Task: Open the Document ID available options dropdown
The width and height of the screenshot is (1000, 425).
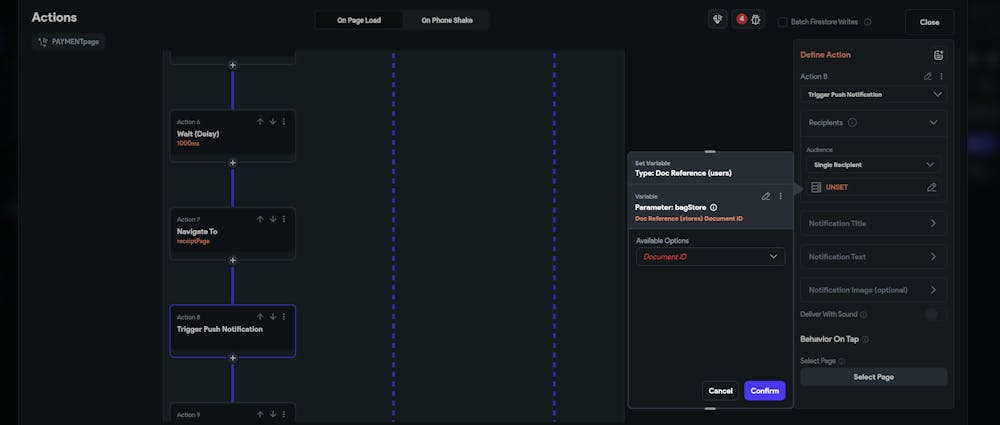Action: 710,257
